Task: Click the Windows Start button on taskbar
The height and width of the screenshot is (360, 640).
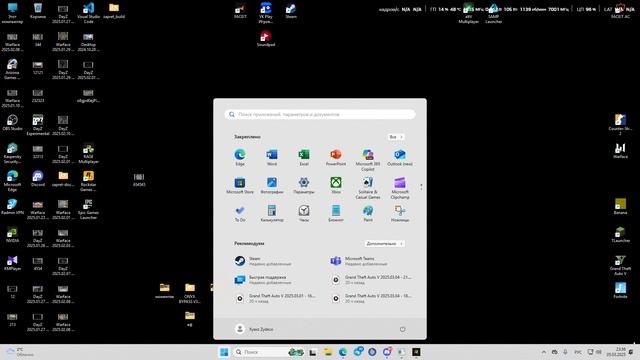Action: 224,352
